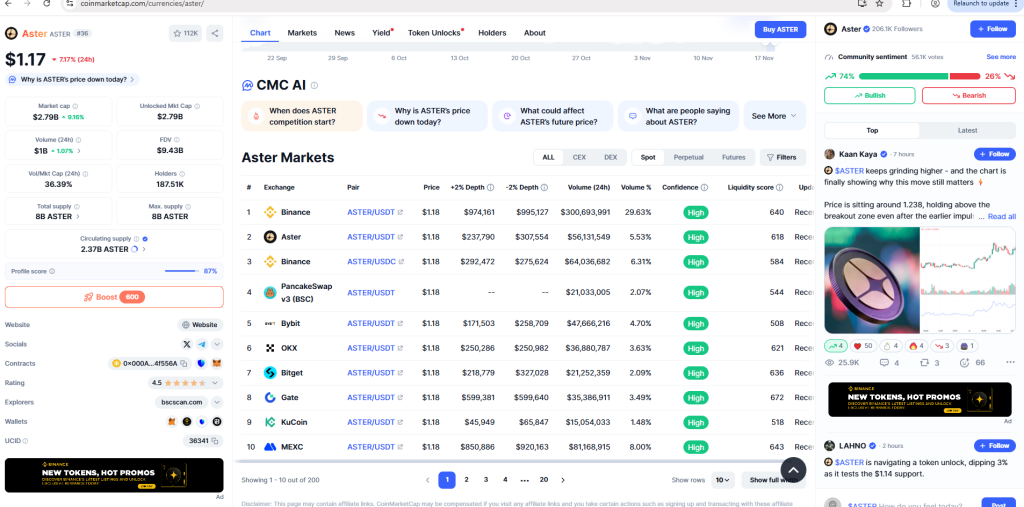Image resolution: width=1024 pixels, height=507 pixels.
Task: Expand the Rating 4.5 stars dropdown
Action: (217, 382)
